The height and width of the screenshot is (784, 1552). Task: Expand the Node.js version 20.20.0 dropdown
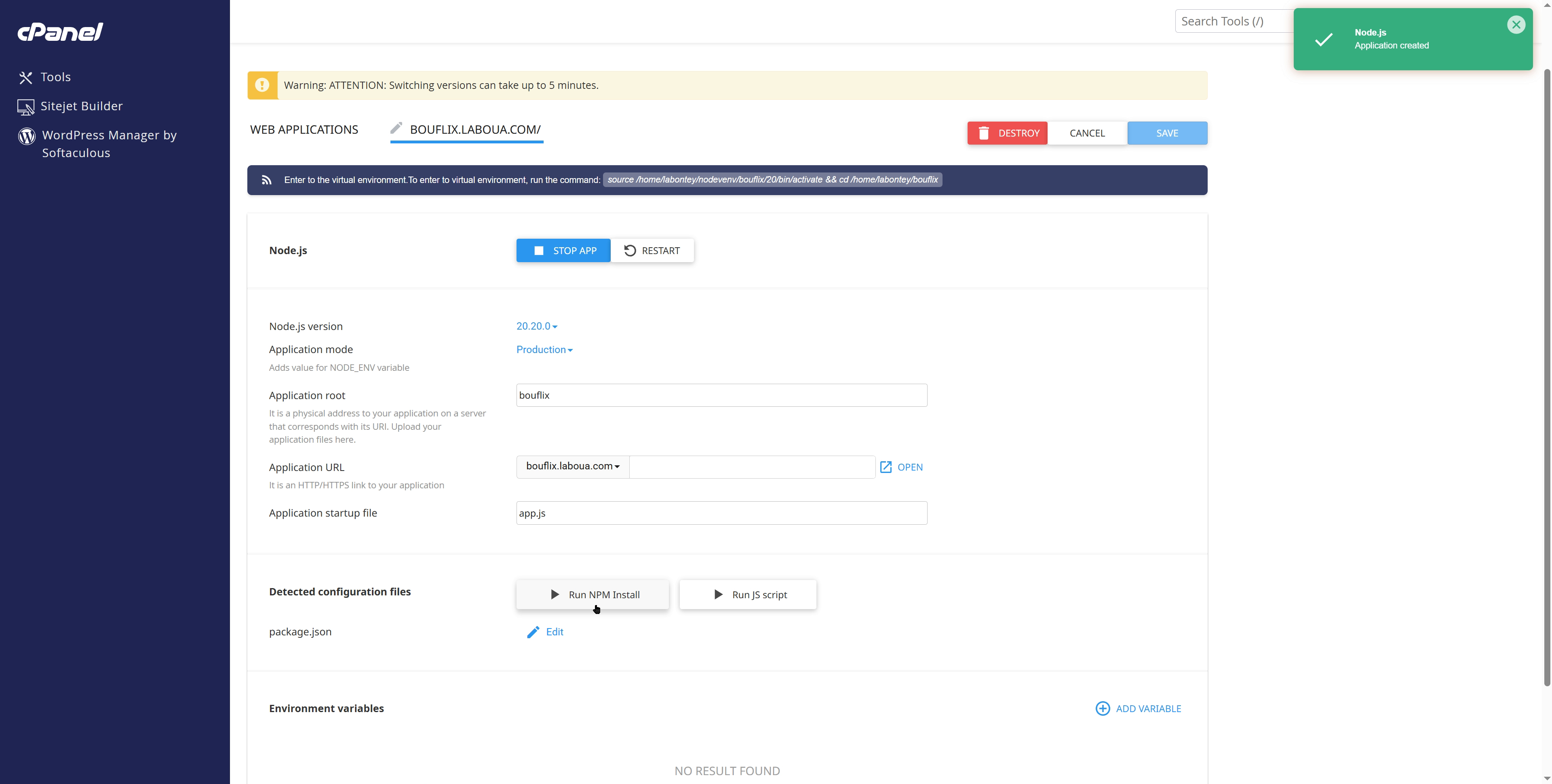tap(537, 326)
